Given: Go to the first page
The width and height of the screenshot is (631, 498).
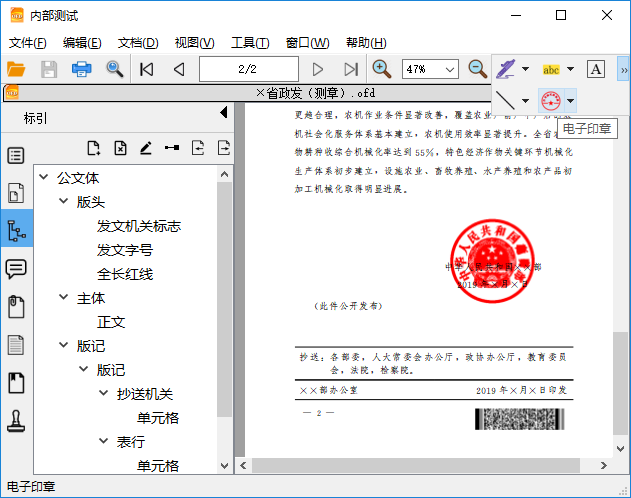Looking at the screenshot, I should [x=147, y=69].
